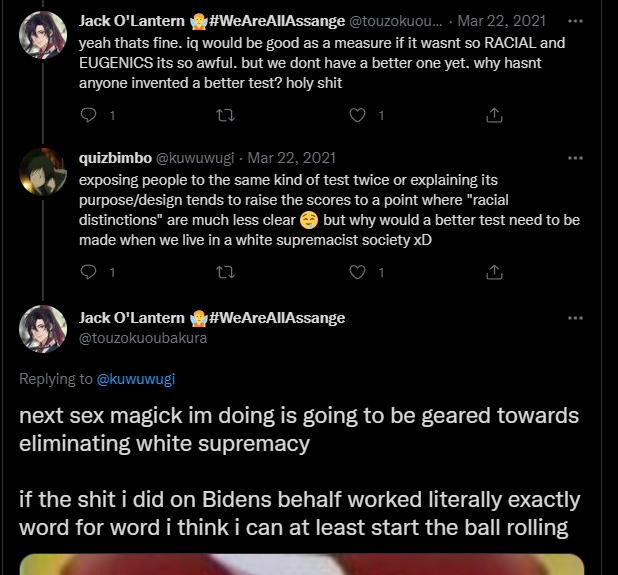Open more options on main tweet
Viewport: 618px width, 575px height.
tap(575, 318)
